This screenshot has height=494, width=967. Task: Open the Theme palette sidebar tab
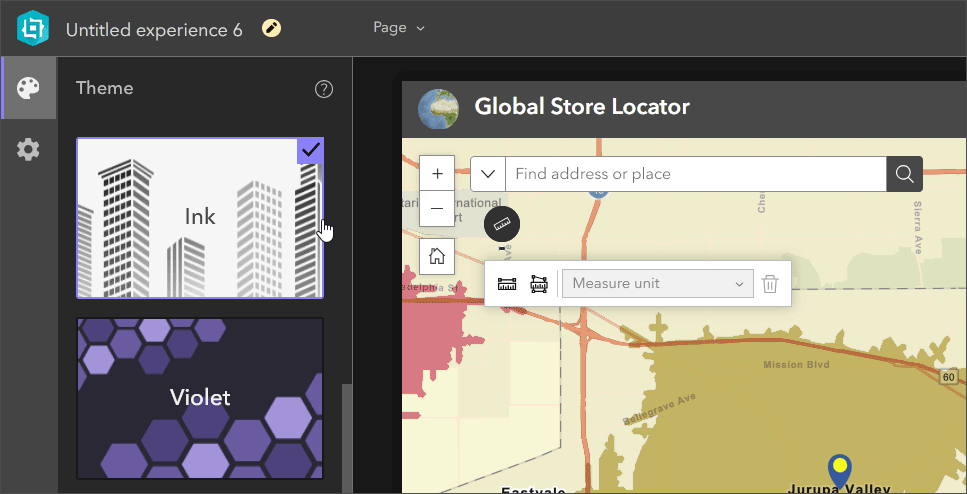tap(28, 88)
